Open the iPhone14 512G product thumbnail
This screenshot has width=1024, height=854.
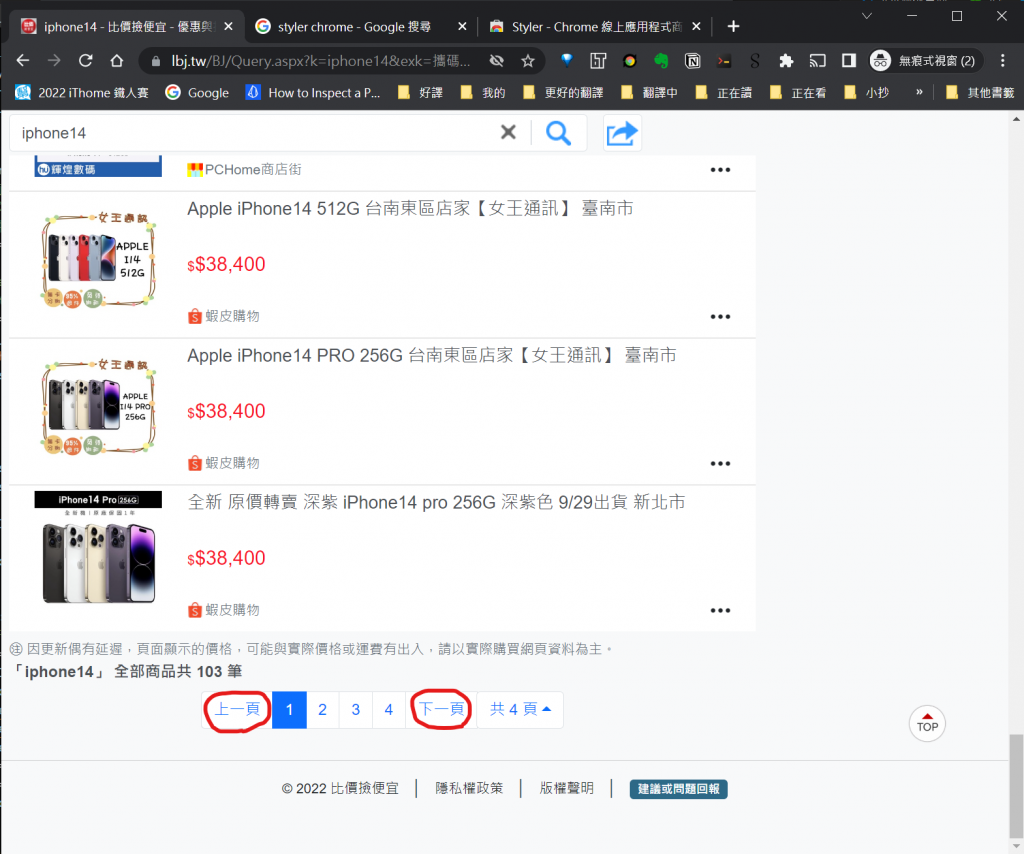99,260
